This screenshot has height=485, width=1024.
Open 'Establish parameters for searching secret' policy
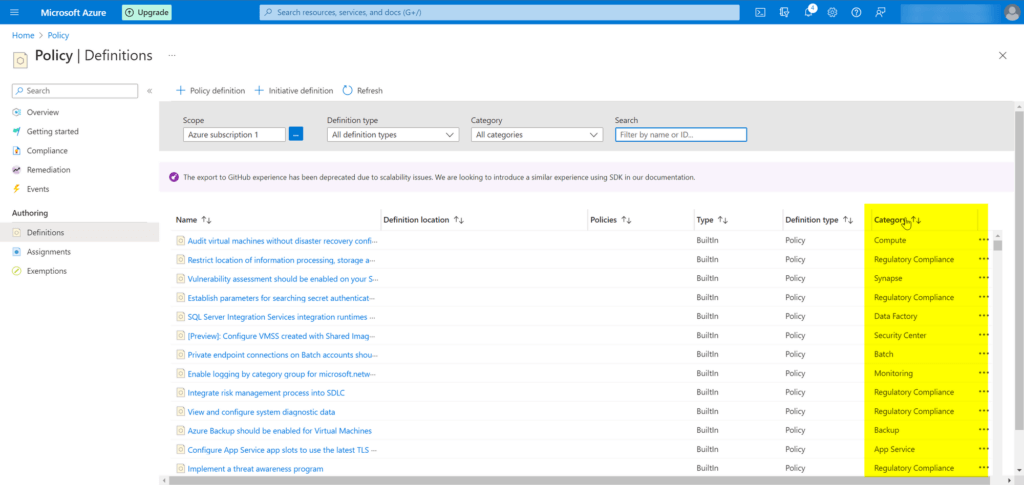point(282,297)
